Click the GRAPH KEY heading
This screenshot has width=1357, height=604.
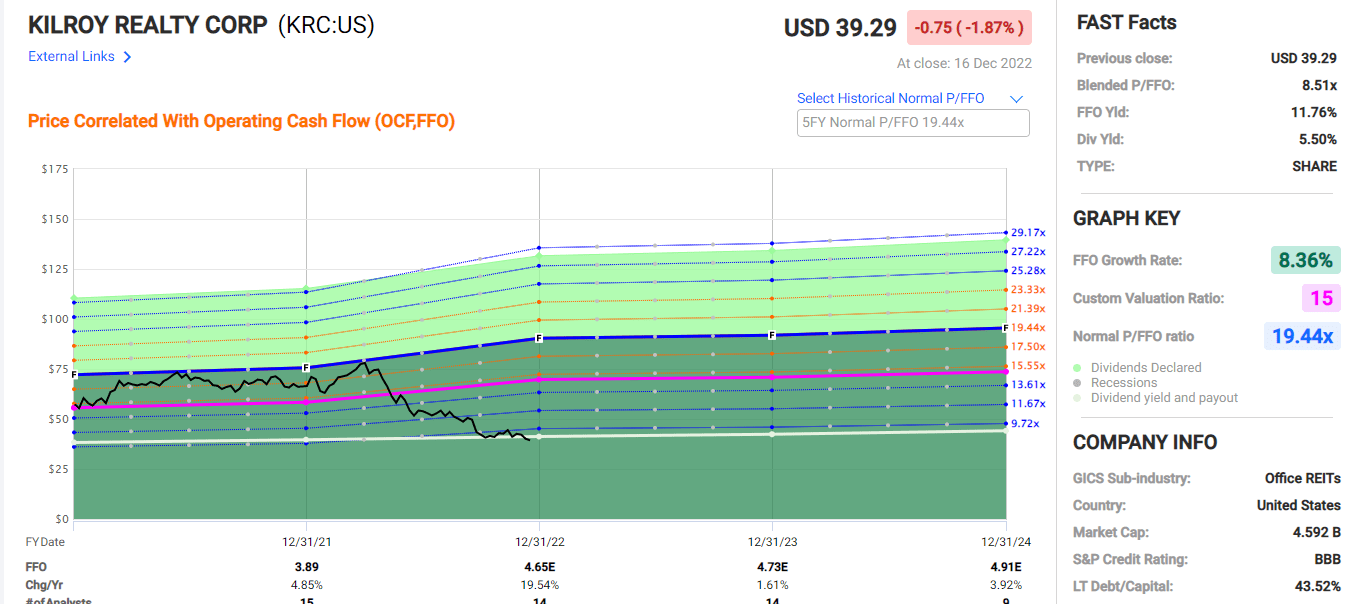tap(1127, 218)
